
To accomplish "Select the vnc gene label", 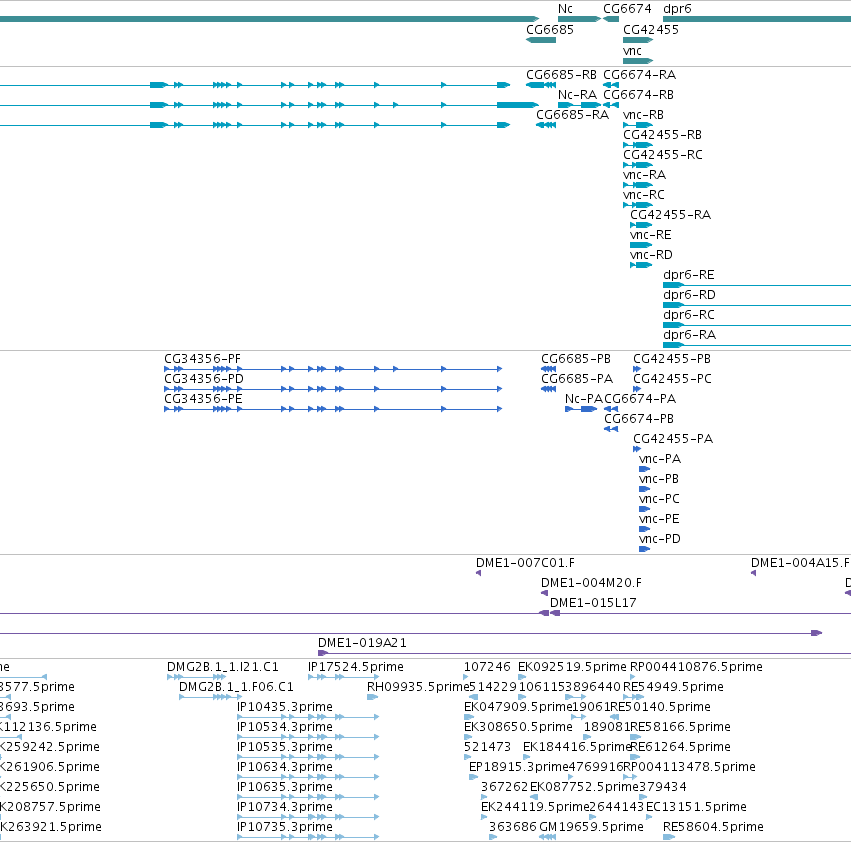I will (x=632, y=51).
